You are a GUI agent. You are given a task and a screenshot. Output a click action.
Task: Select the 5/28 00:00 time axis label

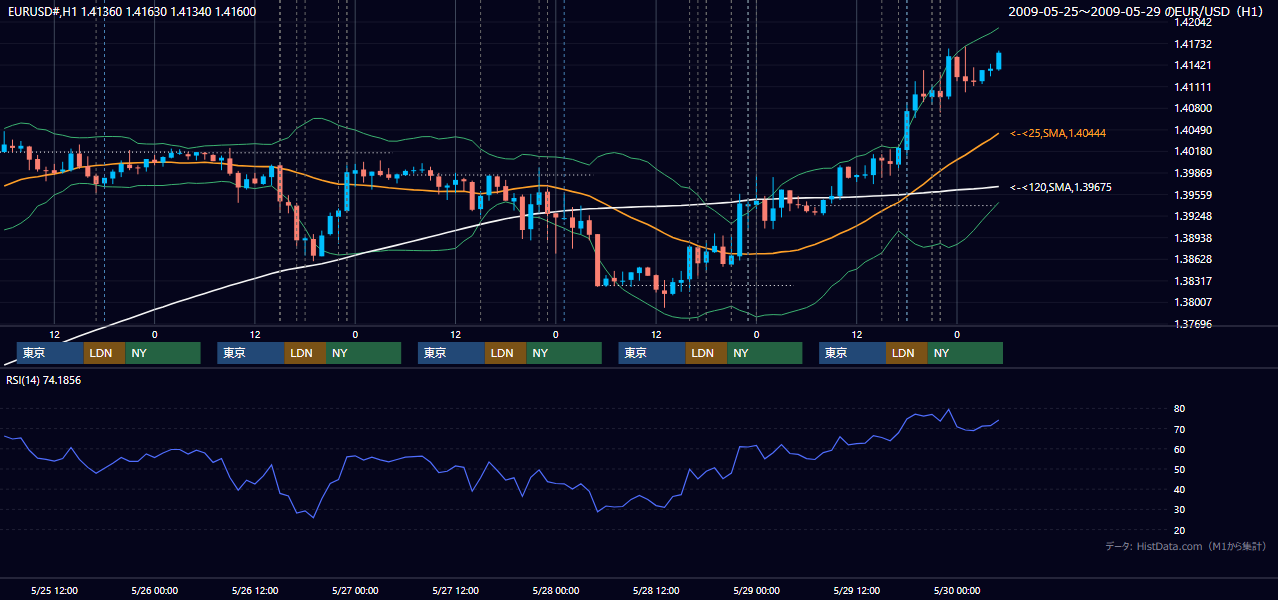tap(556, 591)
